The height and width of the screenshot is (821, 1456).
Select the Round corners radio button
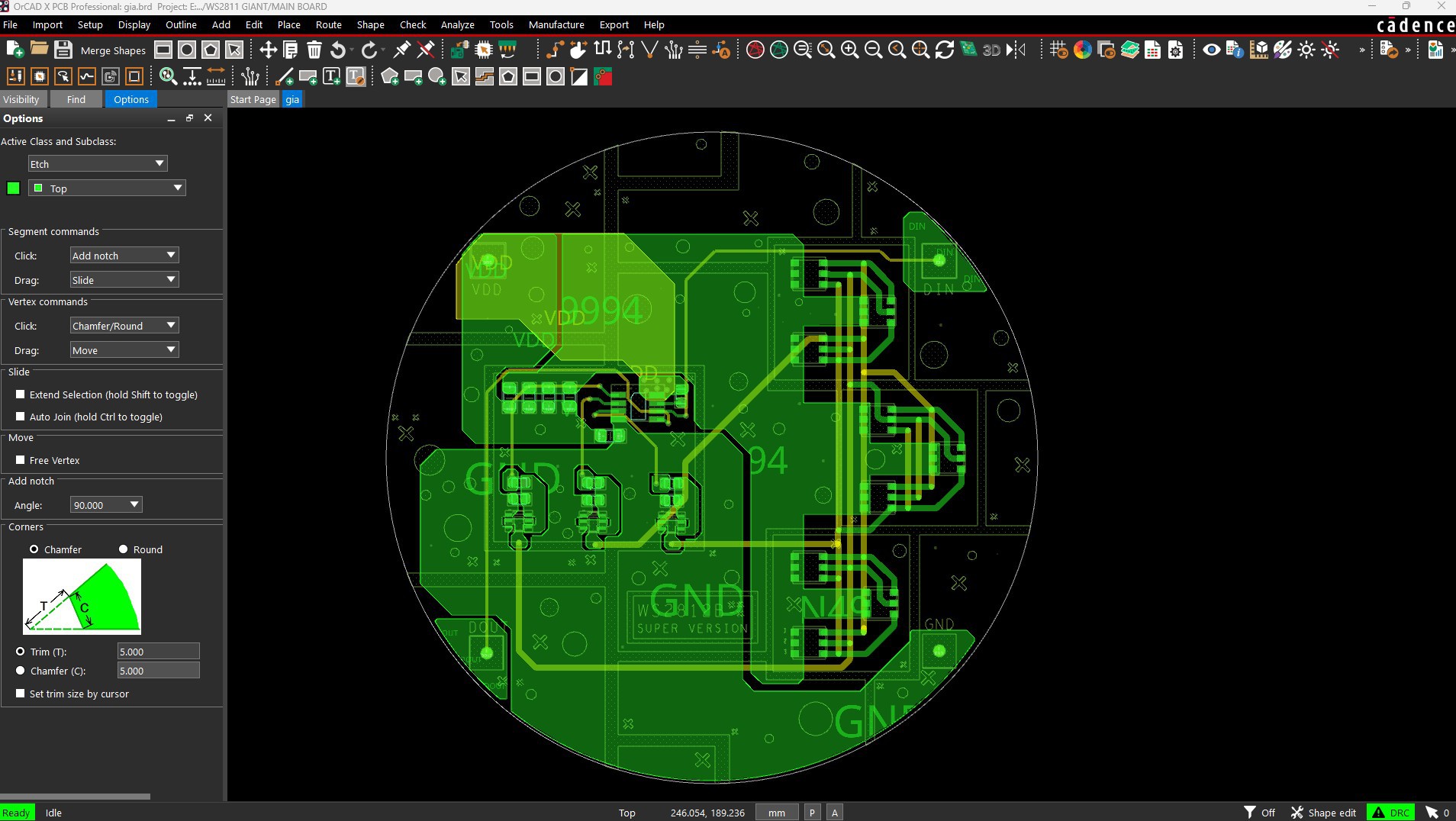point(123,549)
